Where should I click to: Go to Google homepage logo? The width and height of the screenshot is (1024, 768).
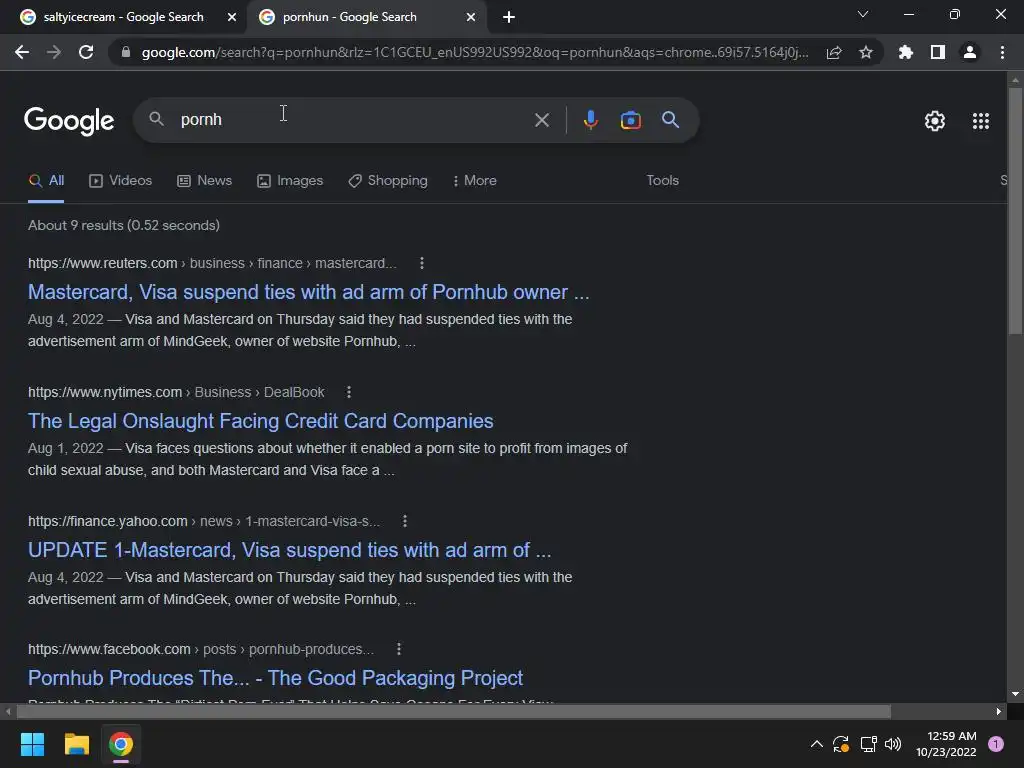point(69,121)
